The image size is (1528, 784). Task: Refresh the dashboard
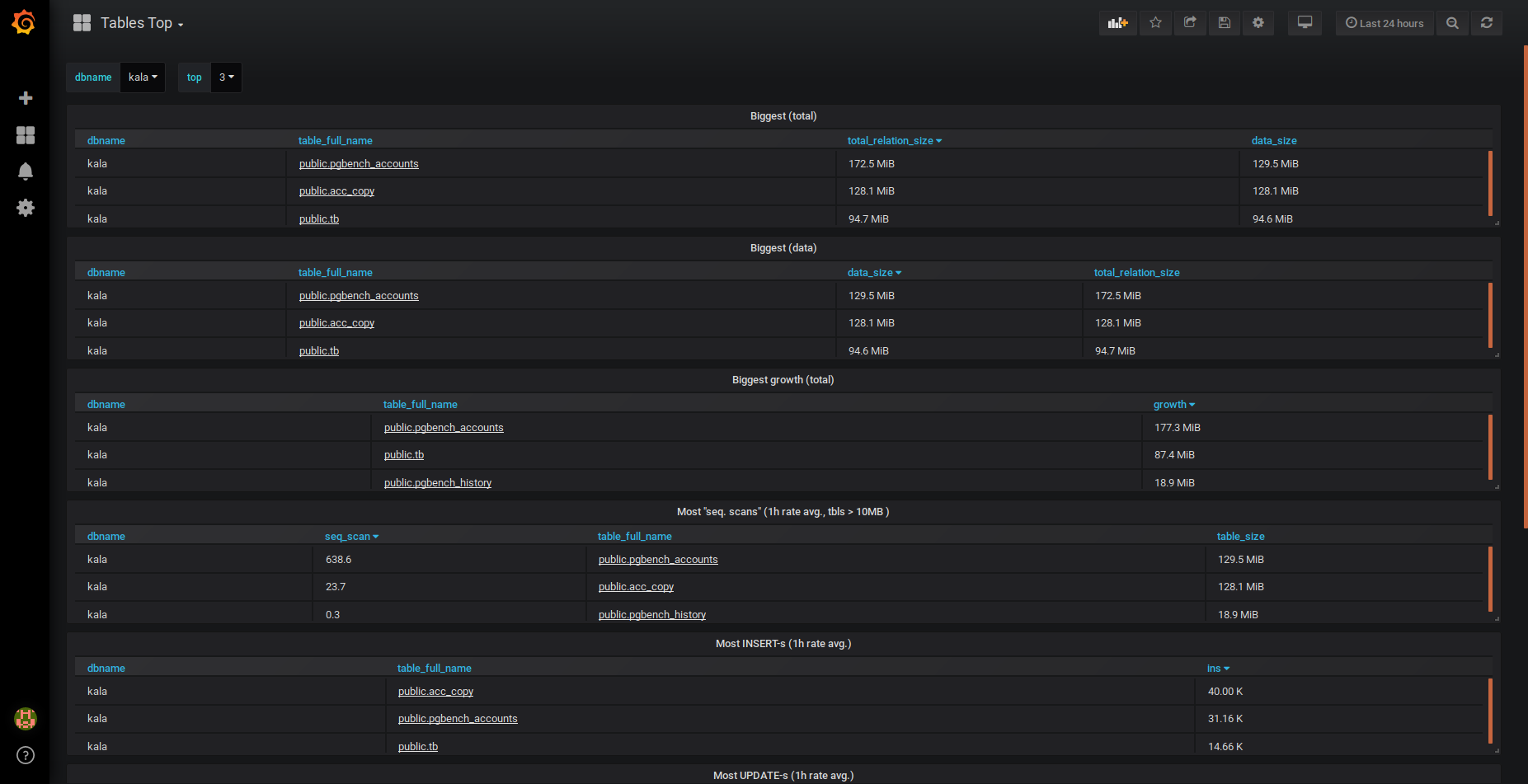point(1486,23)
